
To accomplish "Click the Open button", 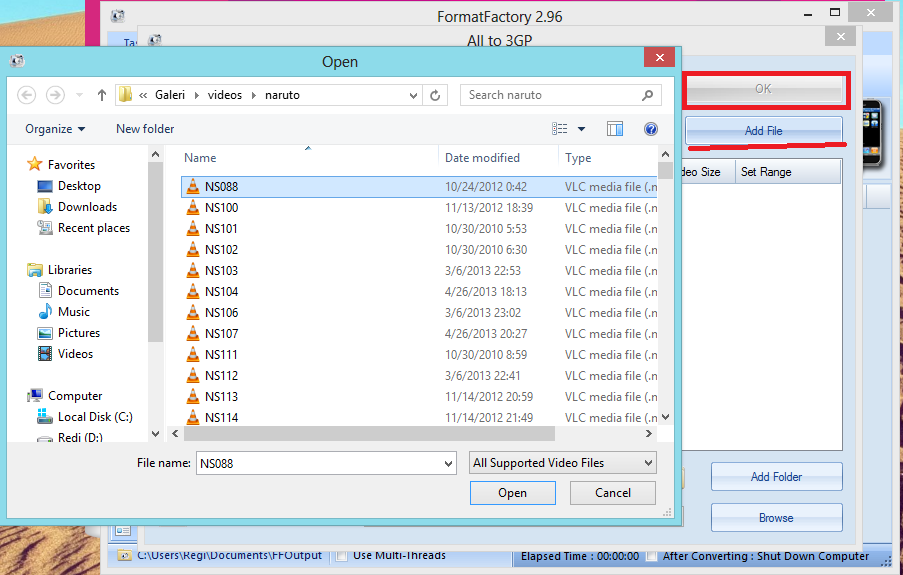I will (513, 493).
